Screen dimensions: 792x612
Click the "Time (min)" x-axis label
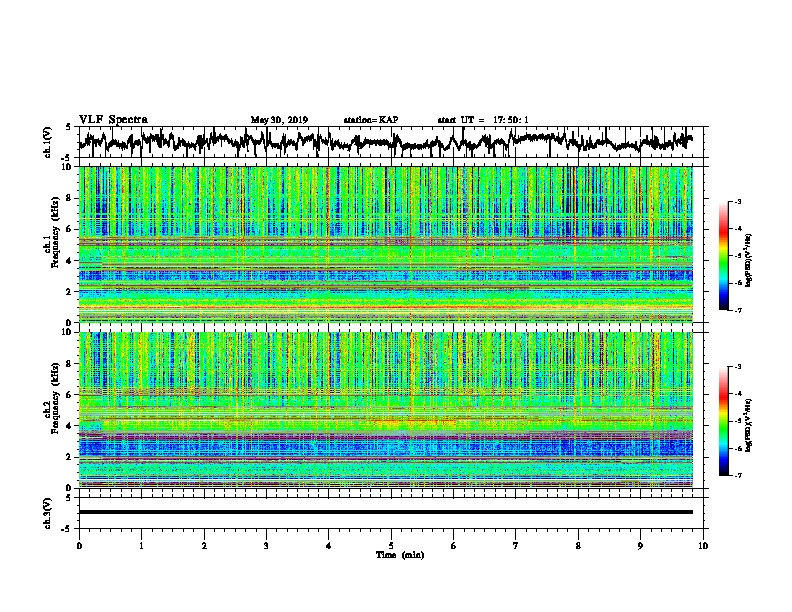pos(400,555)
